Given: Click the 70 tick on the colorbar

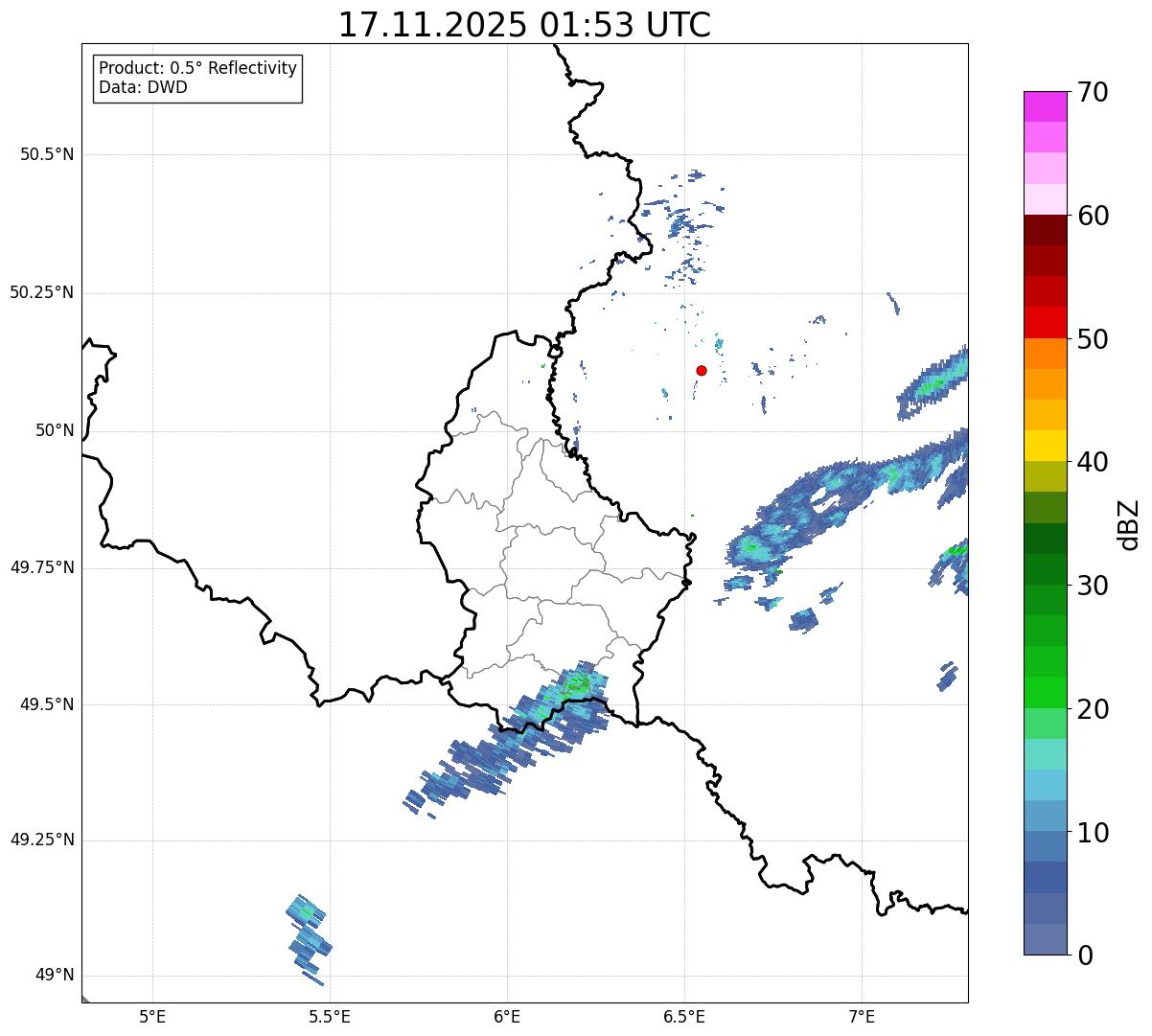Looking at the screenshot, I should pos(1094,92).
